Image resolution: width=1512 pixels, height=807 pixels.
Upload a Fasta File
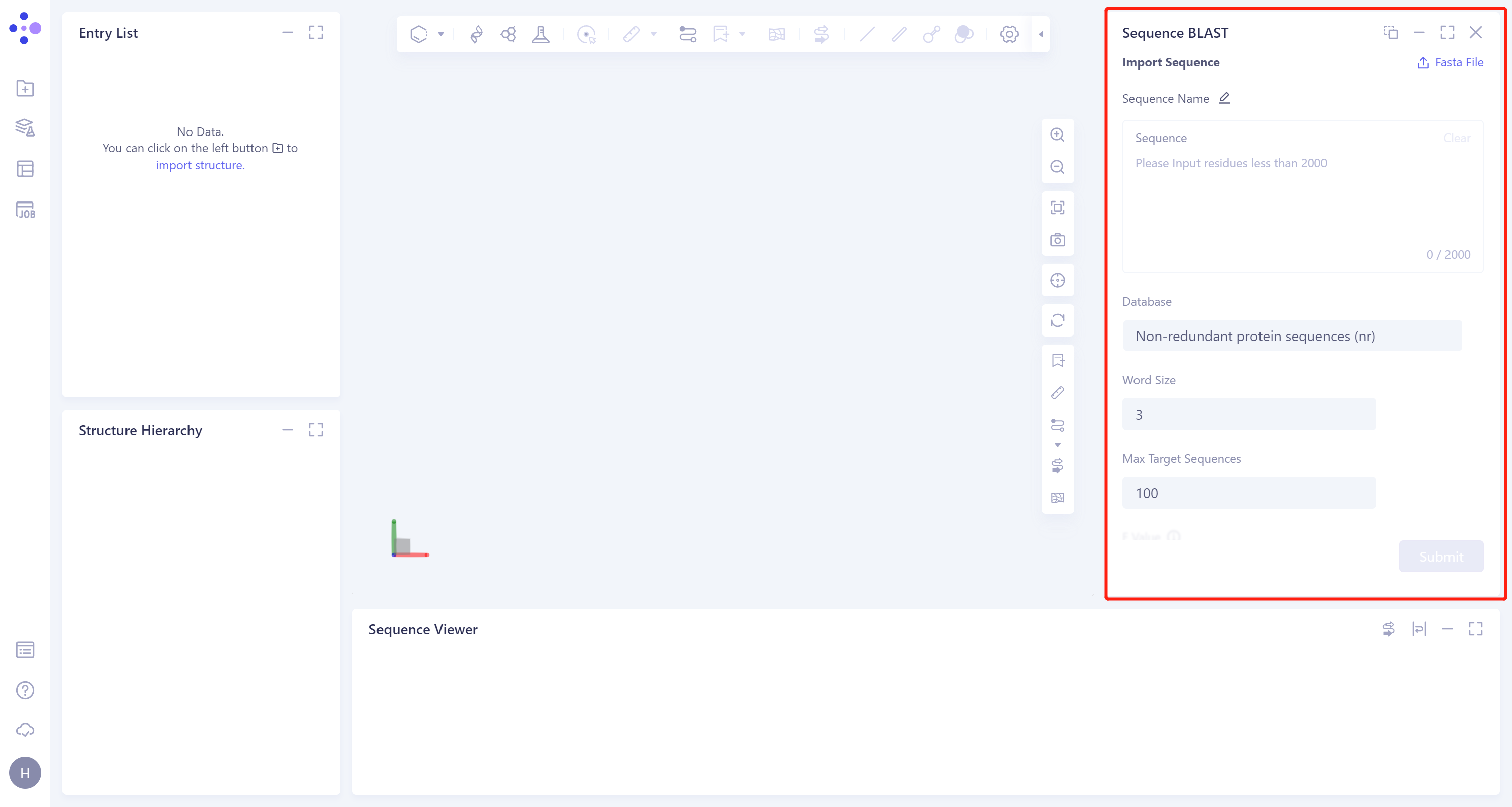tap(1451, 62)
